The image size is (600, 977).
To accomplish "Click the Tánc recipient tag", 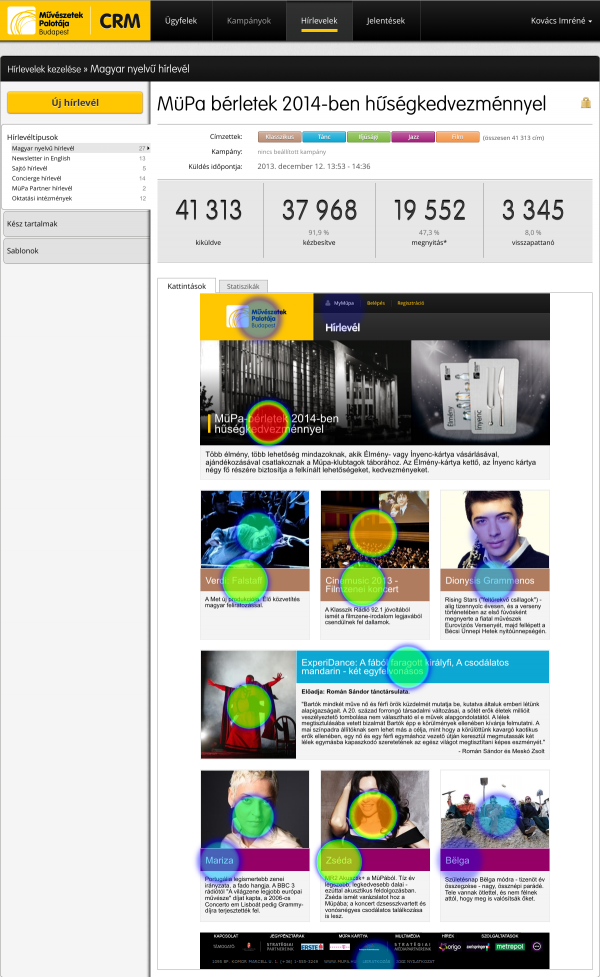I will tap(324, 137).
